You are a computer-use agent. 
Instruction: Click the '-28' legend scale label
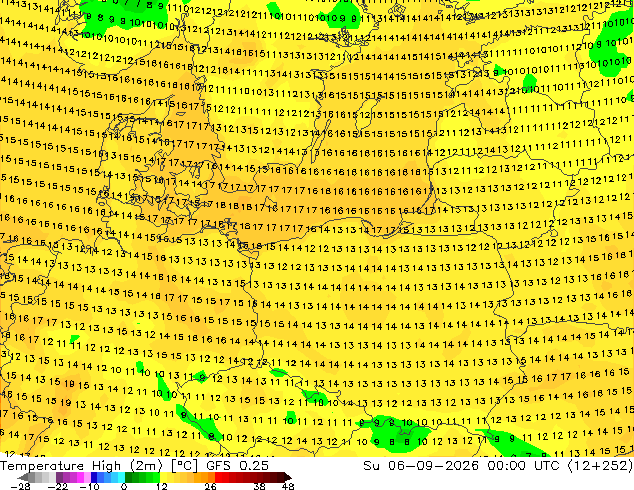(x=20, y=486)
